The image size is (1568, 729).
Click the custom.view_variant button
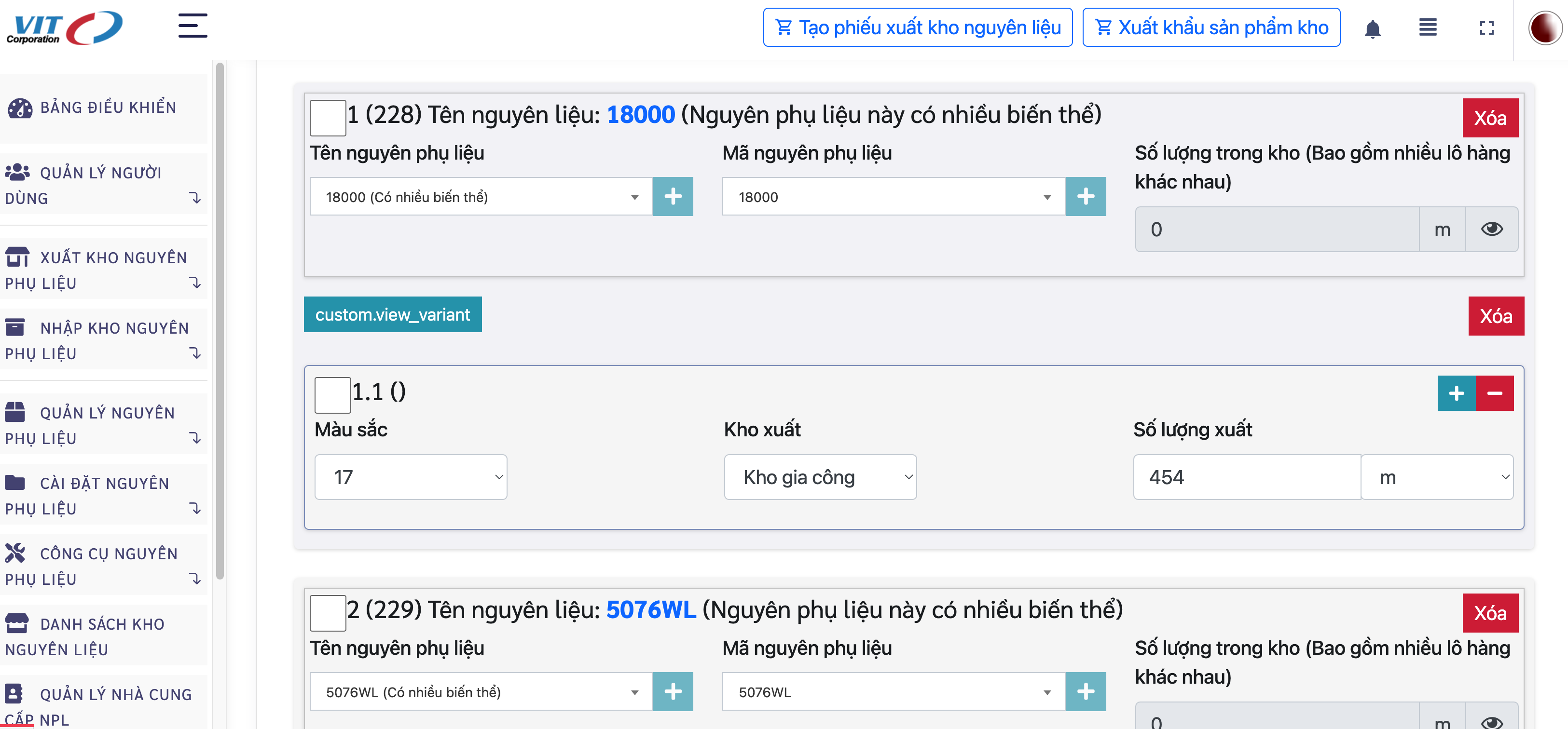point(393,315)
